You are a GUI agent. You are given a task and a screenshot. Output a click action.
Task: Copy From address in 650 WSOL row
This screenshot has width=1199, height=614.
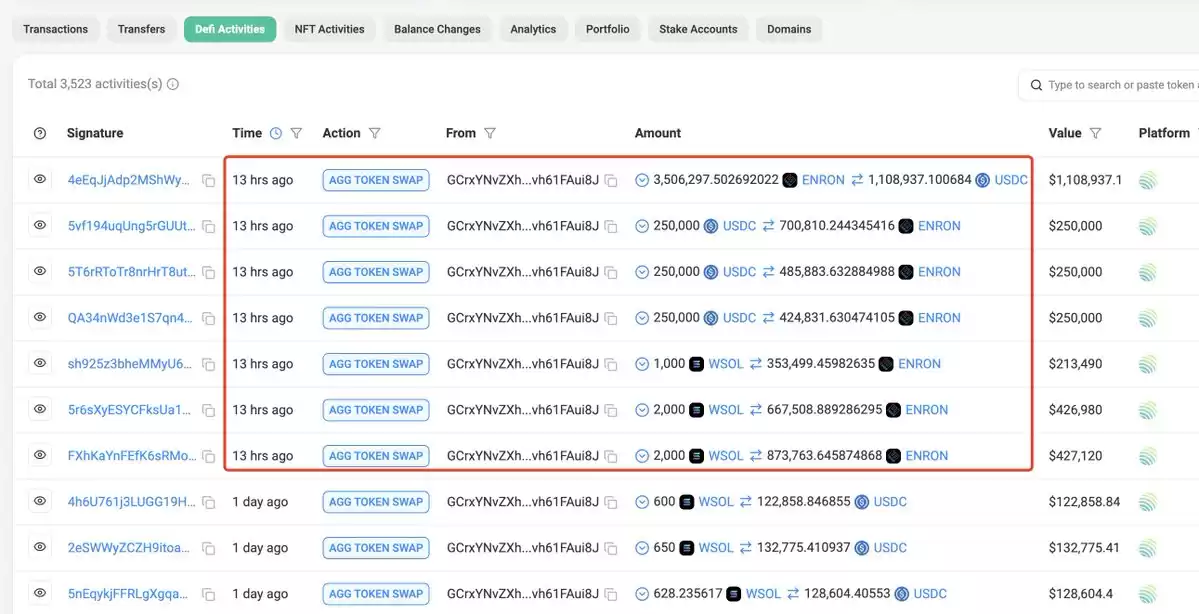coord(610,548)
